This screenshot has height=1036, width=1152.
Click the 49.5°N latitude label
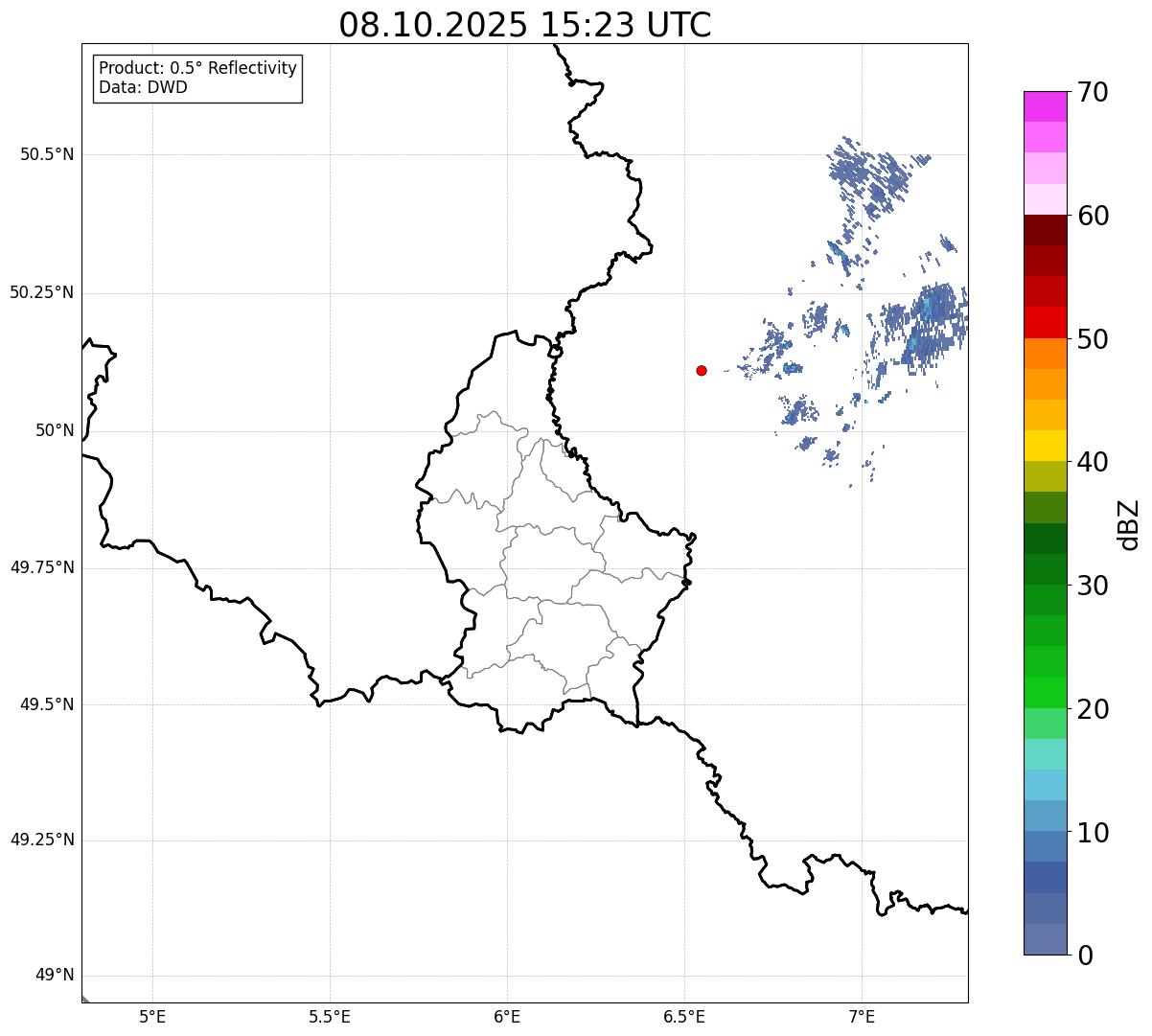click(x=47, y=704)
